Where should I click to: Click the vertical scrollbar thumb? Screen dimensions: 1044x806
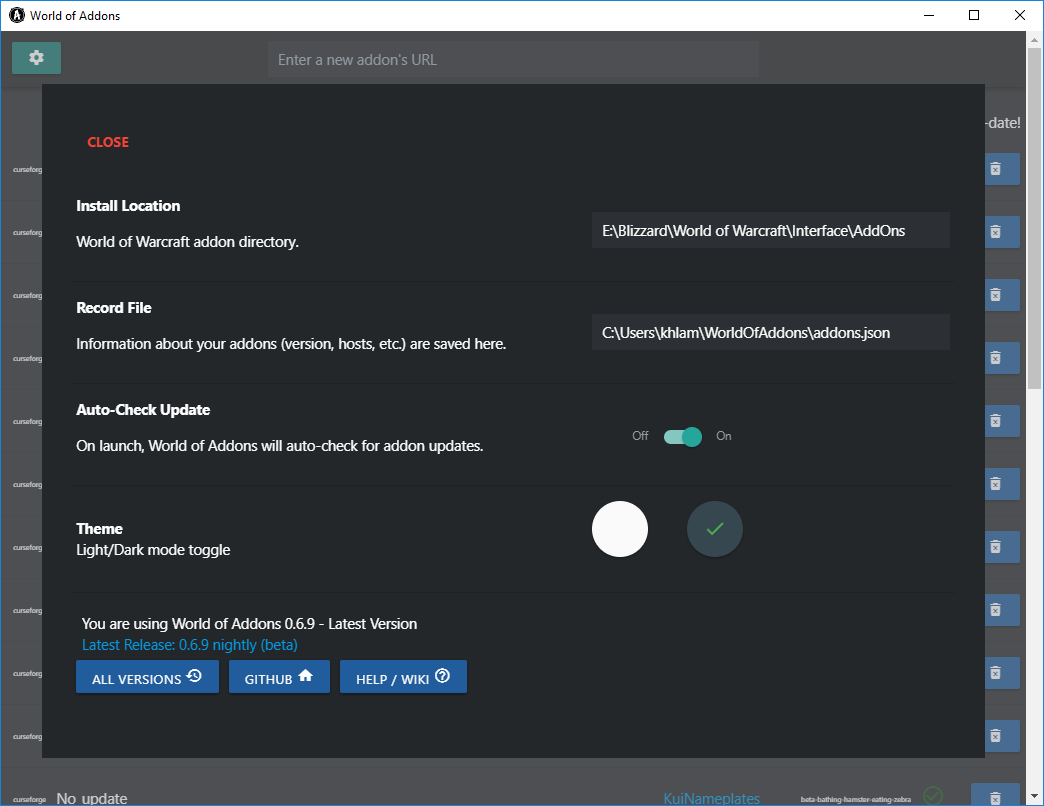[1034, 218]
